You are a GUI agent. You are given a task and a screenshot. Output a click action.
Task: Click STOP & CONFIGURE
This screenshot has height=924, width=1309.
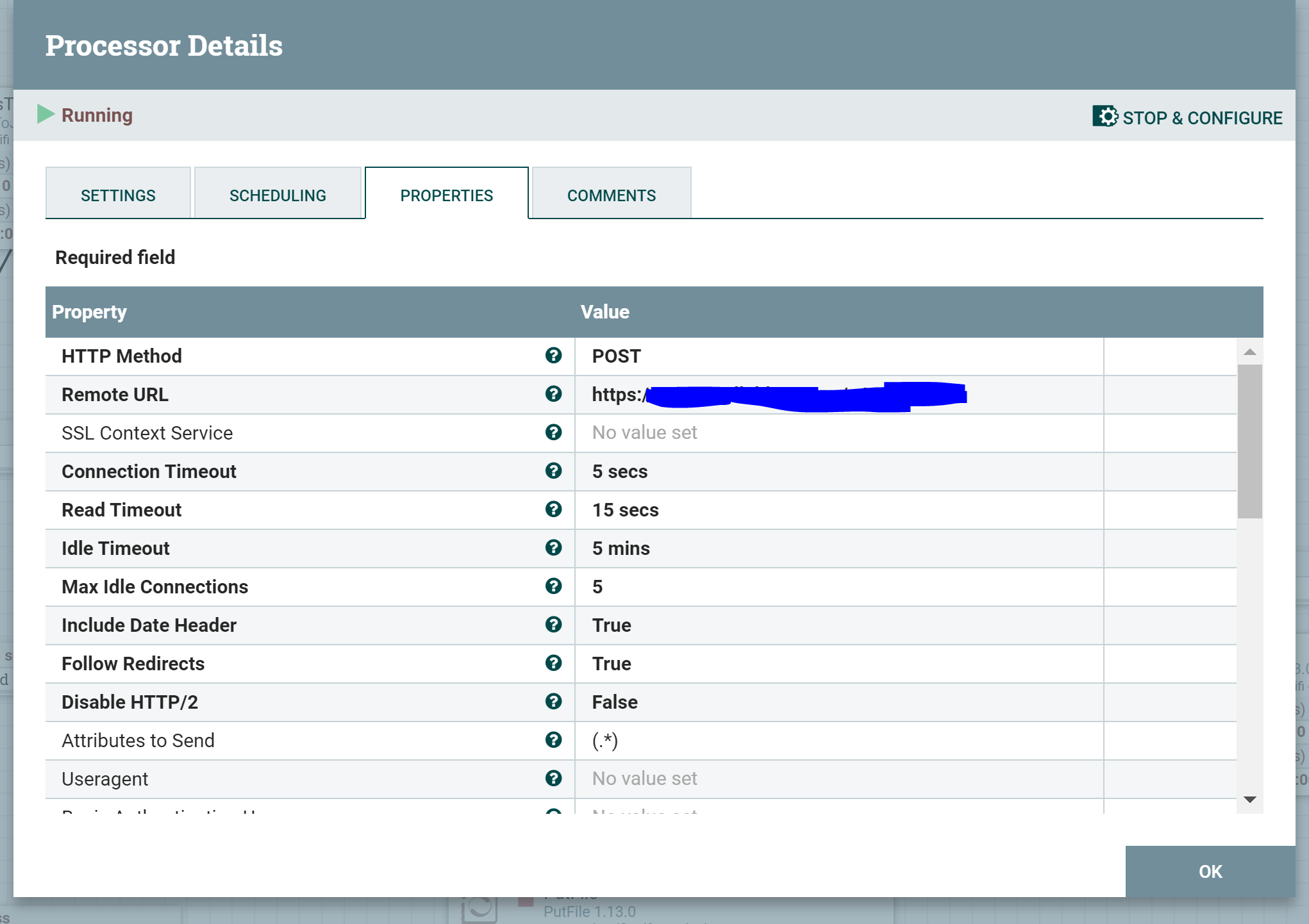(1203, 117)
